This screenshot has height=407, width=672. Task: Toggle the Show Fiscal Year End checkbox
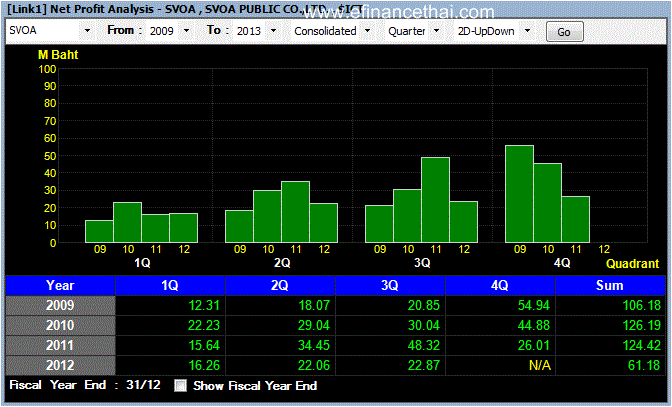(180, 386)
